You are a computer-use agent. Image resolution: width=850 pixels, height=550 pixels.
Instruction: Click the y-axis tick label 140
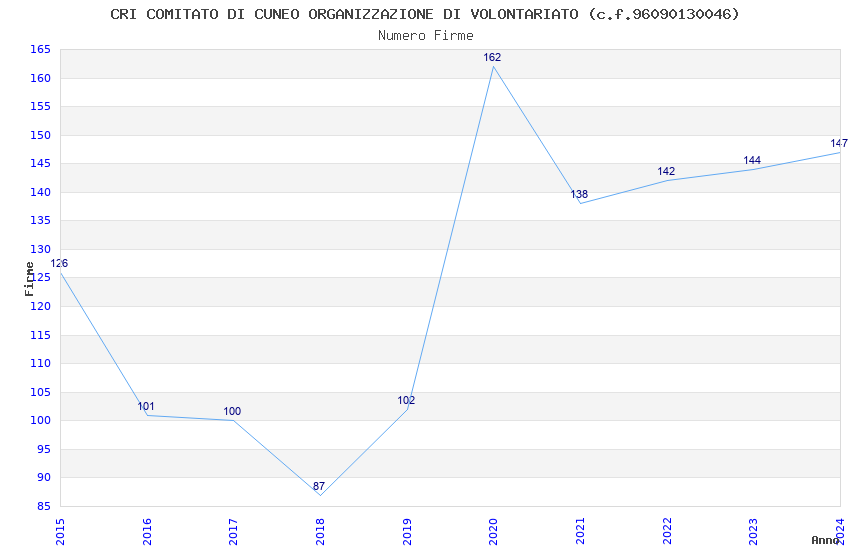[x=40, y=192]
